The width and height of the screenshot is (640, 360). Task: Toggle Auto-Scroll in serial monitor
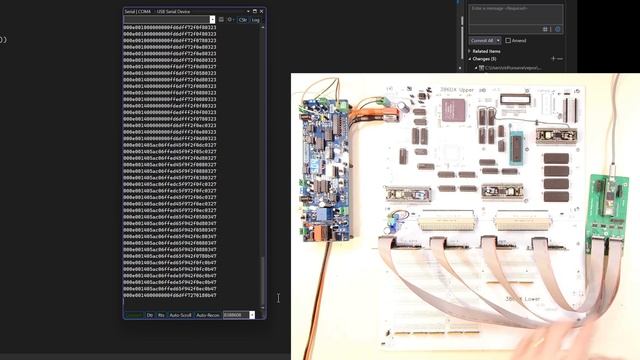pyautogui.click(x=180, y=315)
